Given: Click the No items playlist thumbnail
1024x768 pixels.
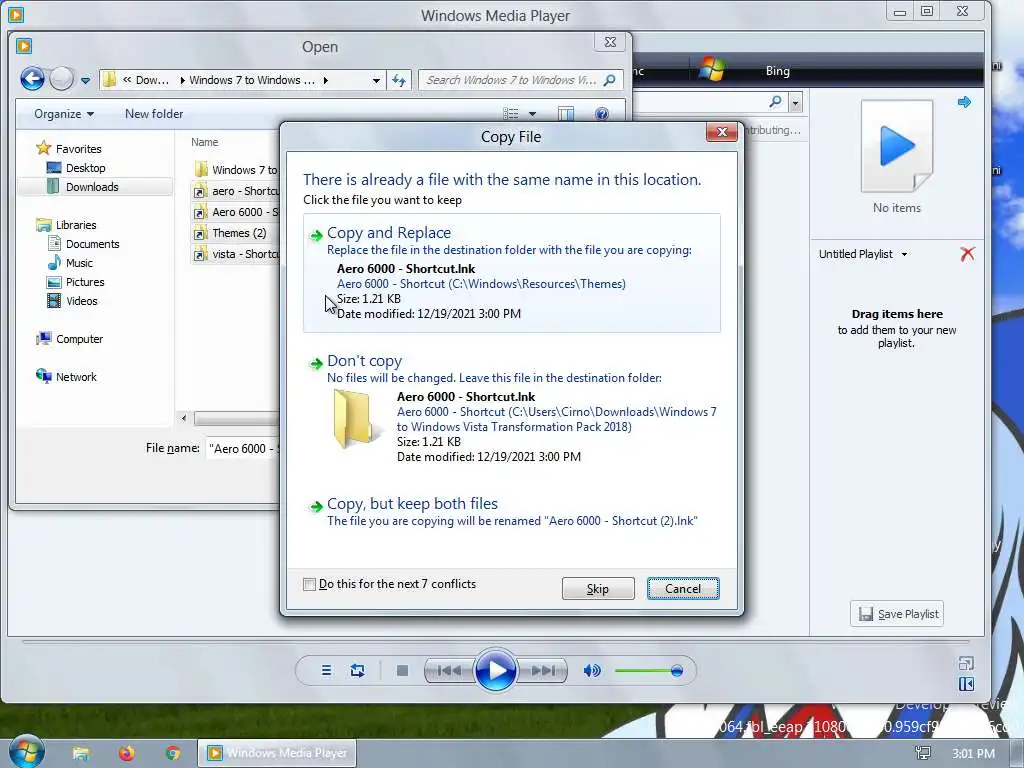Looking at the screenshot, I should (897, 146).
